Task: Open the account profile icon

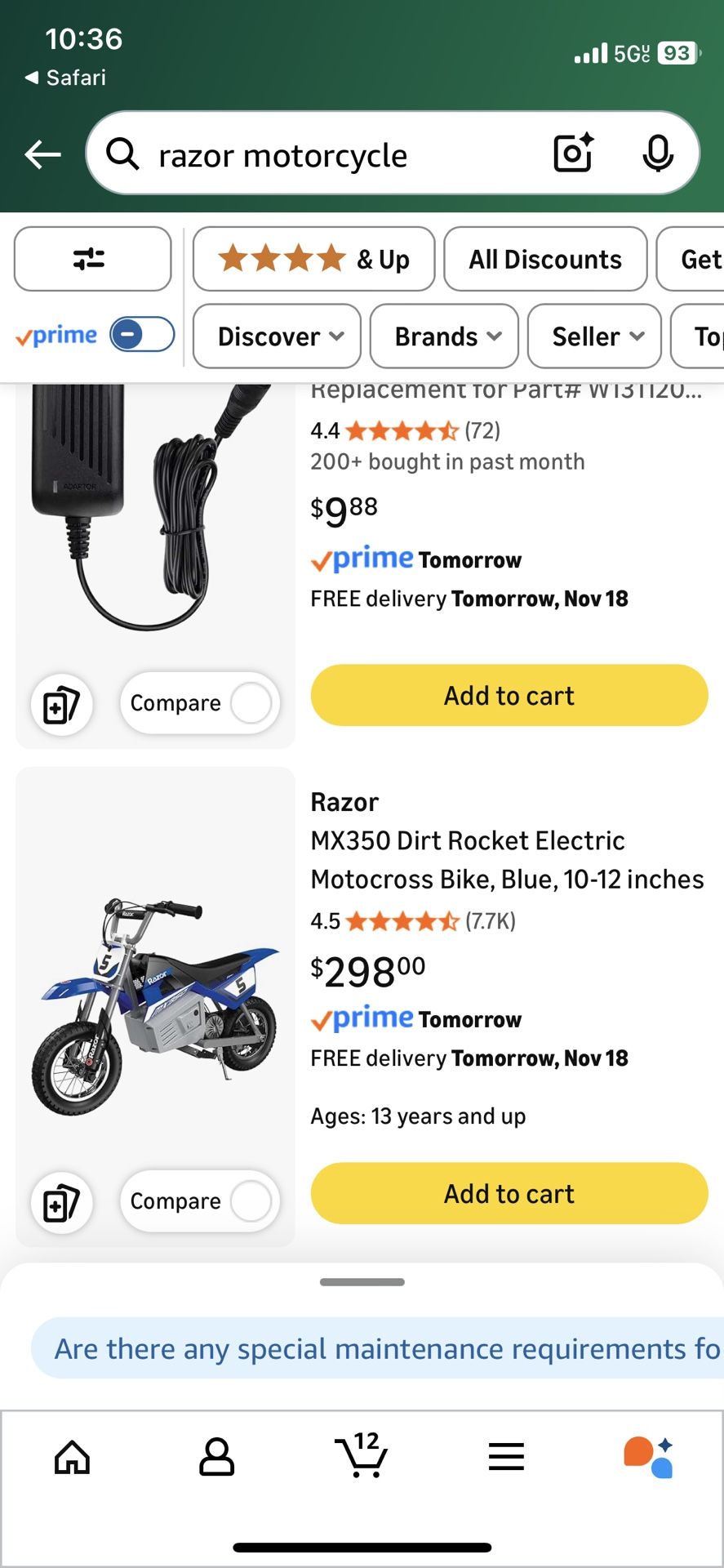Action: pyautogui.click(x=216, y=1457)
